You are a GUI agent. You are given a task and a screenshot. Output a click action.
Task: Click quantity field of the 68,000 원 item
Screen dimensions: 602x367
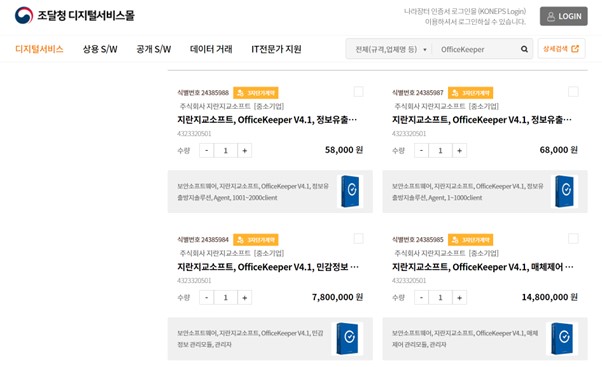pyautogui.click(x=440, y=150)
